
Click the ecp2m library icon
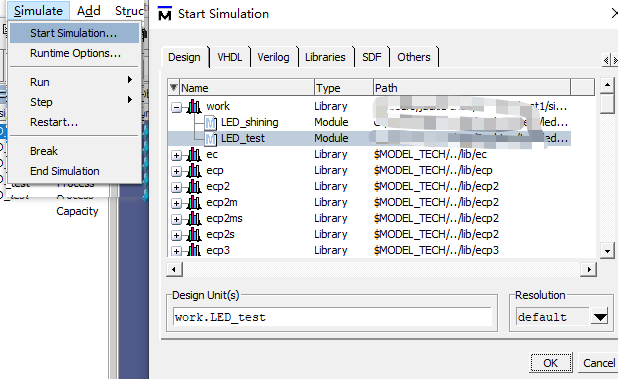click(194, 203)
